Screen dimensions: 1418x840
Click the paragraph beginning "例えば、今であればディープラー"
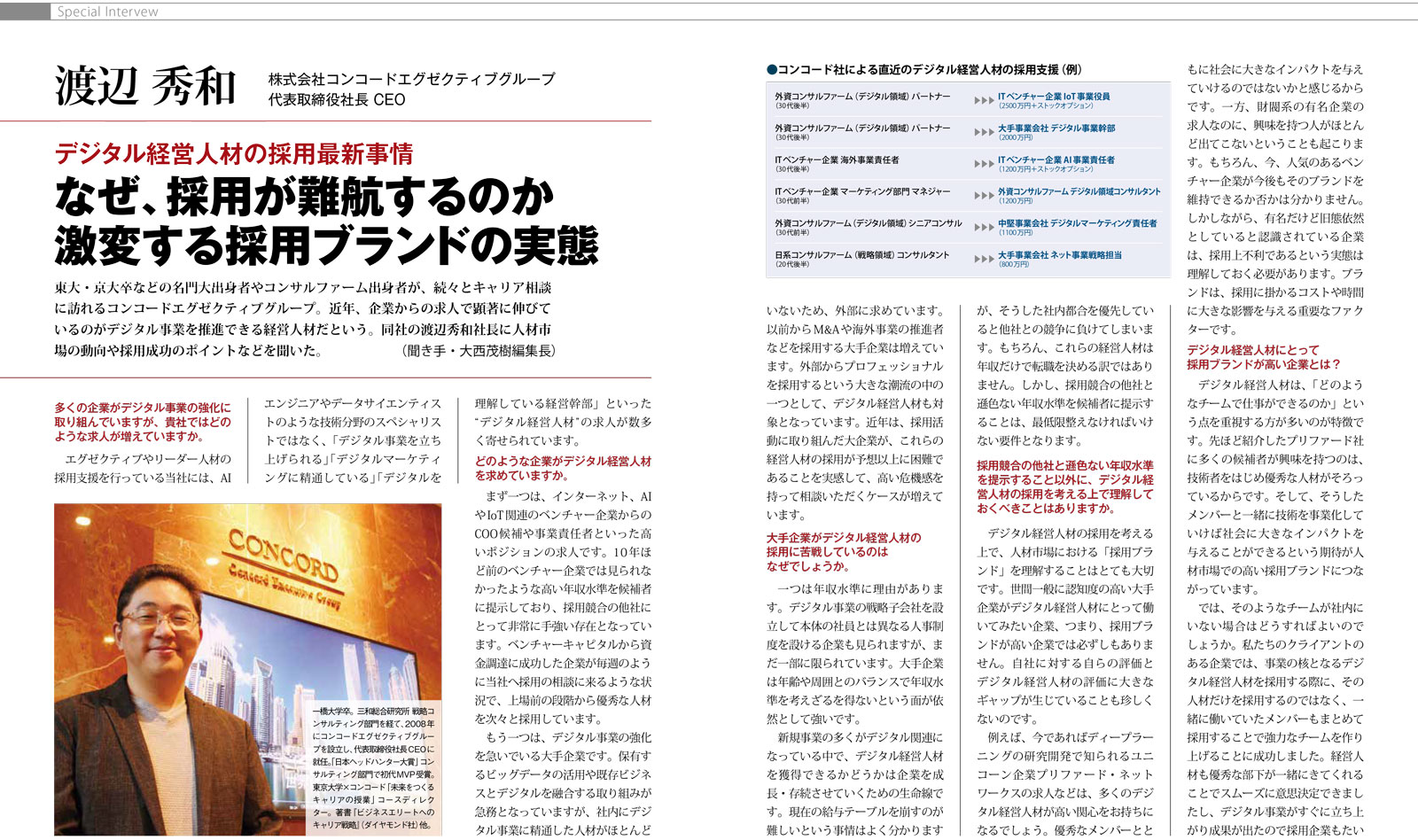[1065, 783]
